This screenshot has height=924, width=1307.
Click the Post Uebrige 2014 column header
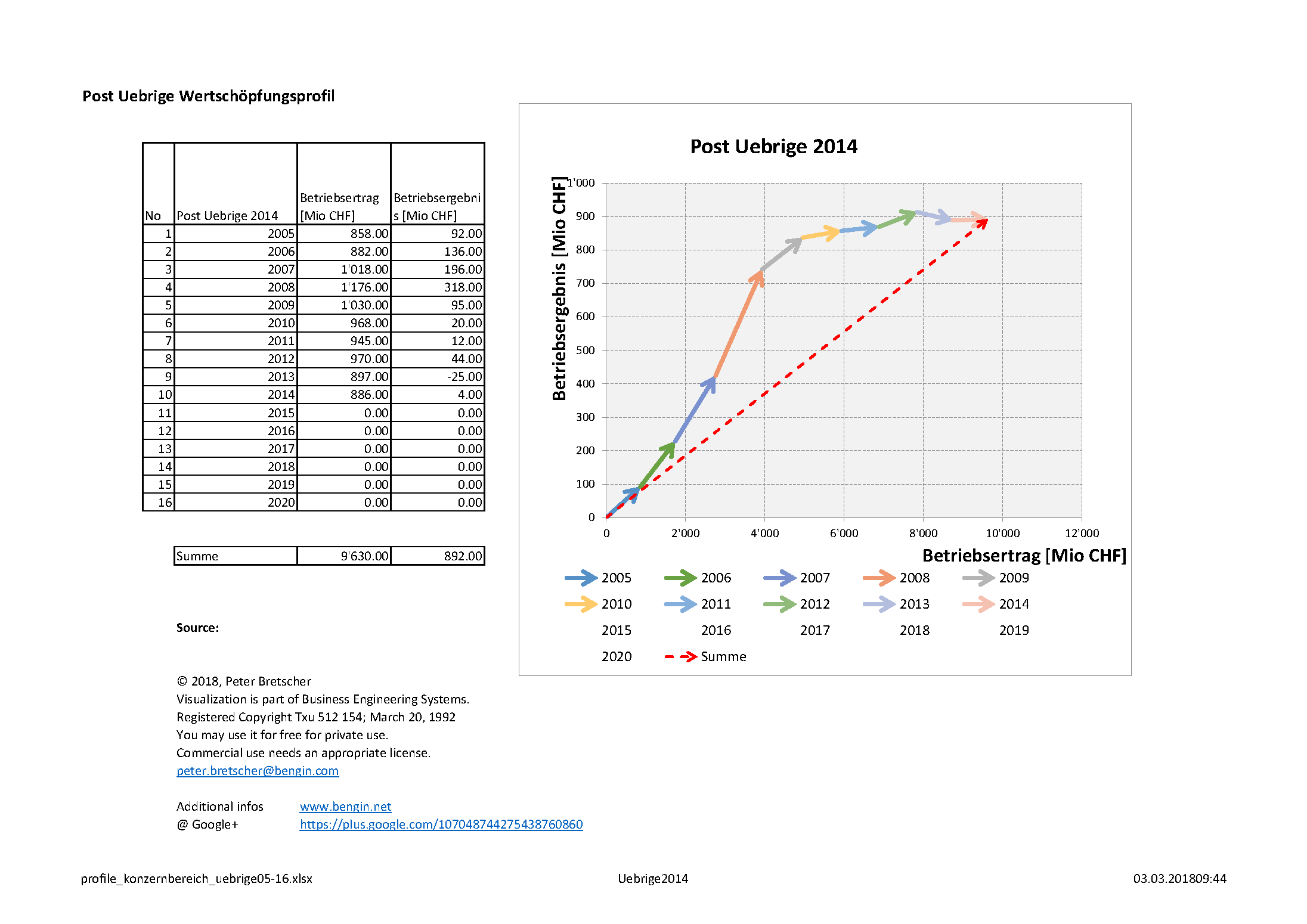[x=236, y=184]
